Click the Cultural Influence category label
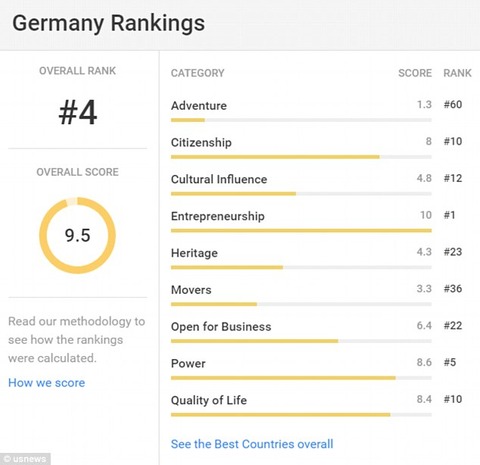The width and height of the screenshot is (480, 465). pos(219,179)
